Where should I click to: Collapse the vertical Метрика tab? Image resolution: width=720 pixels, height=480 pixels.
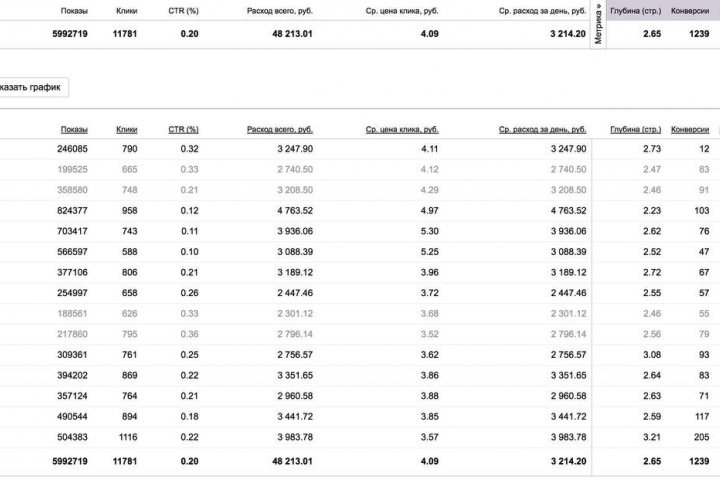598,23
